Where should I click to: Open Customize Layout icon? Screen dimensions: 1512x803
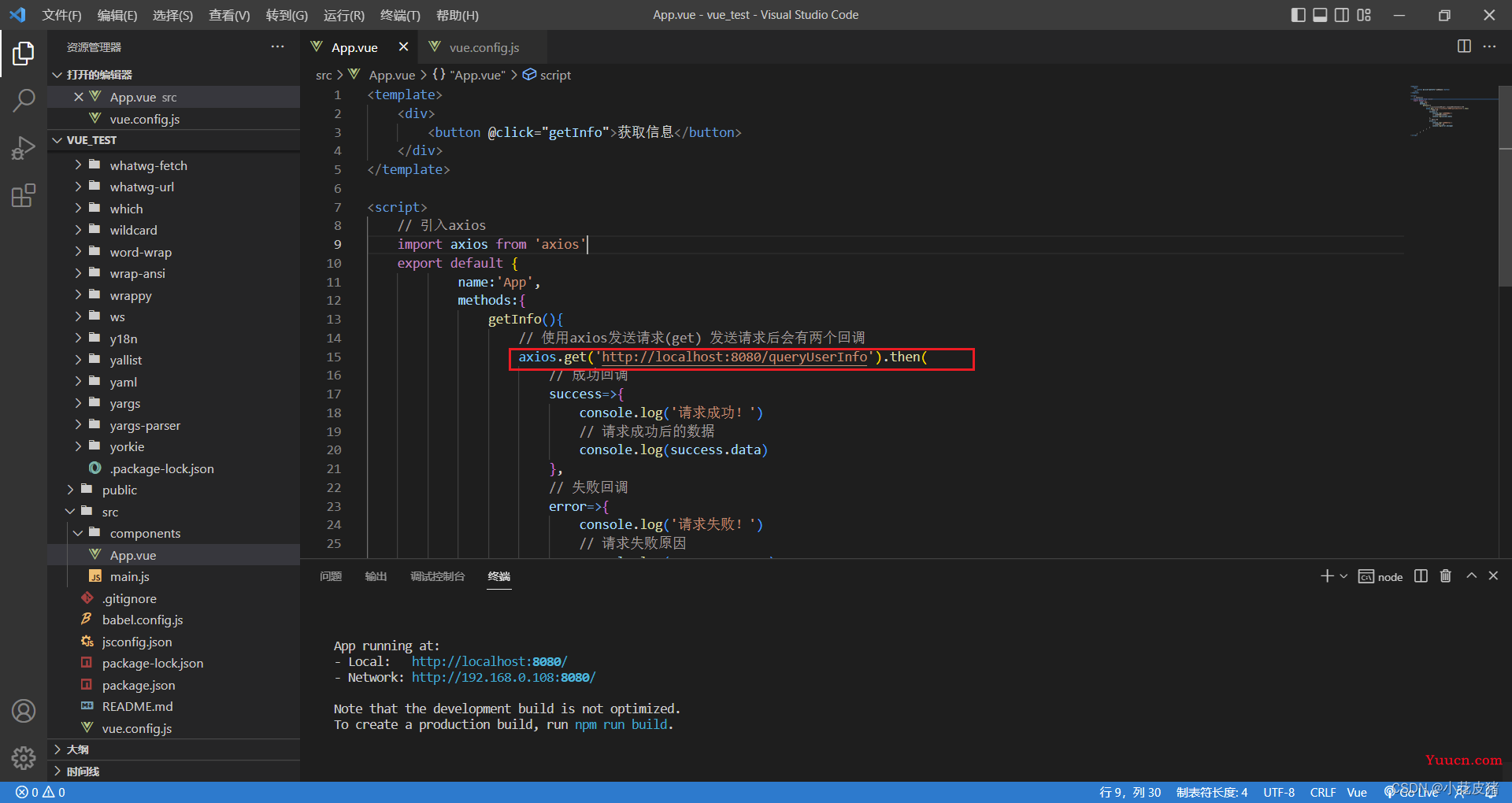click(1364, 15)
